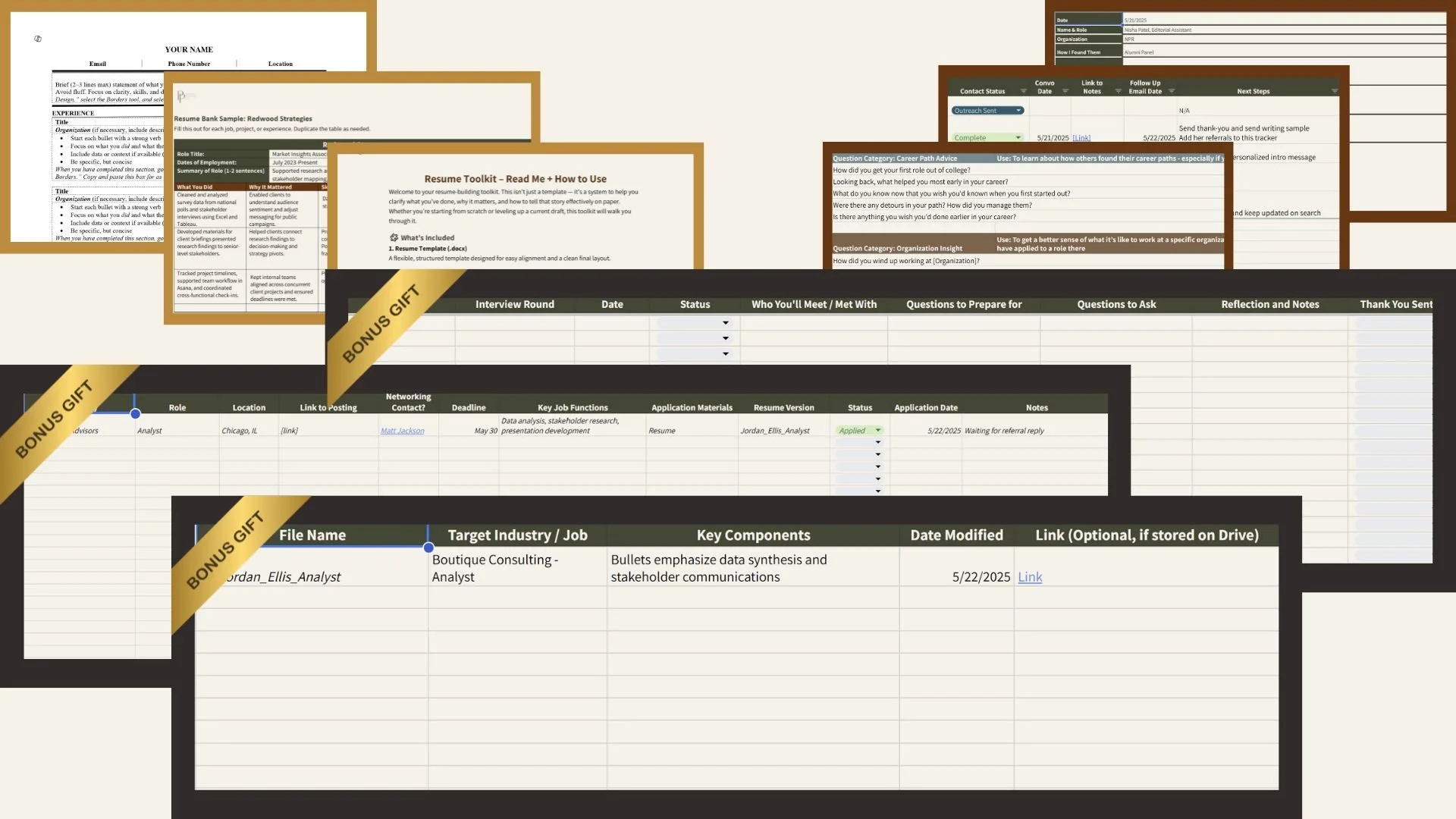
Task: Click the small icon above YOUR NAME
Action: click(38, 39)
